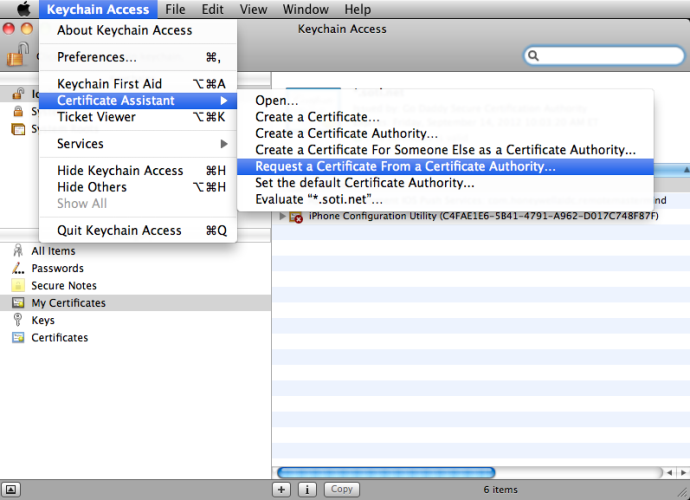Select the Keys label
The height and width of the screenshot is (500, 690).
click(43, 320)
